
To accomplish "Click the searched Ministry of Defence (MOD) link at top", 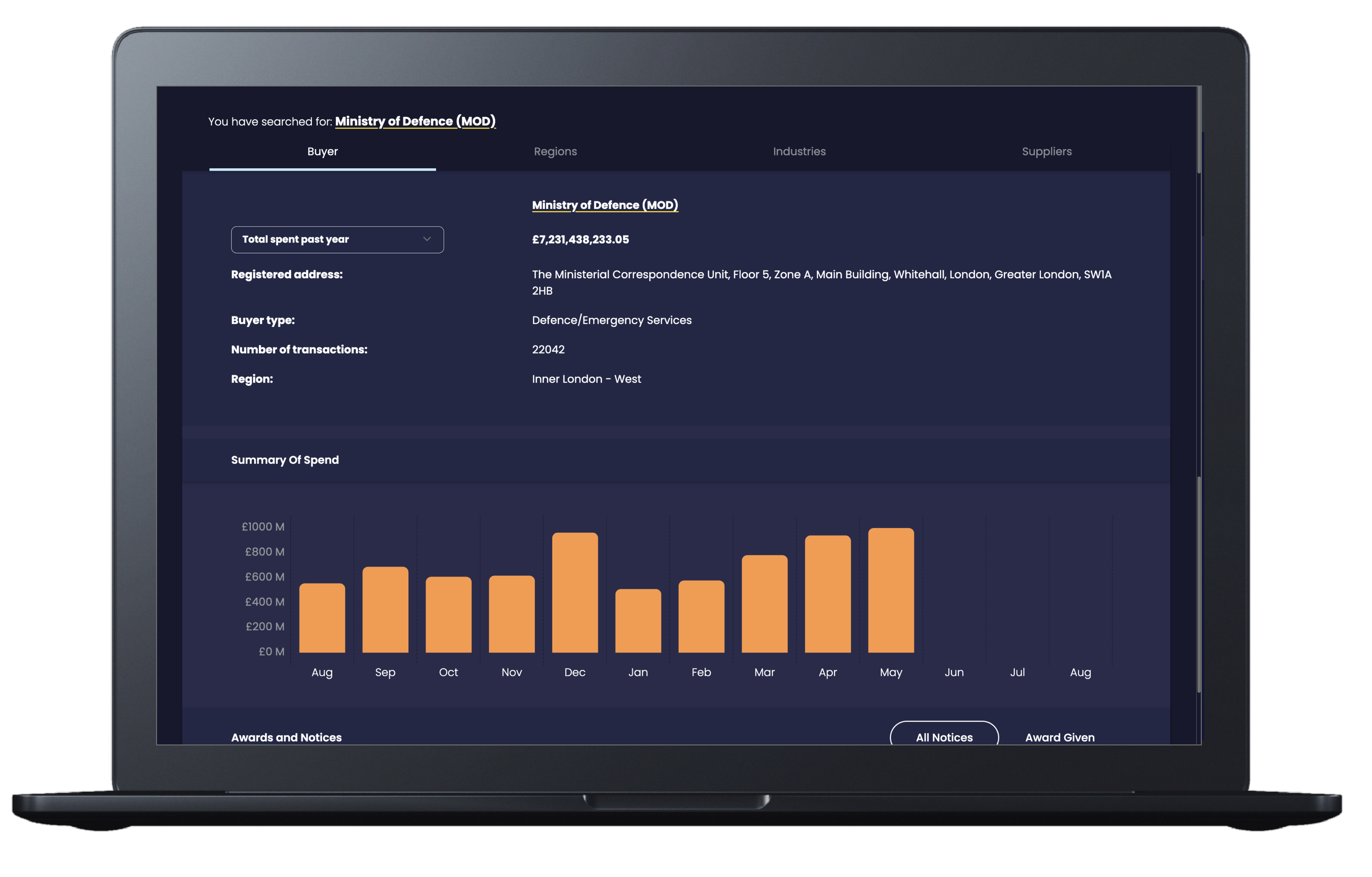I will tap(415, 121).
